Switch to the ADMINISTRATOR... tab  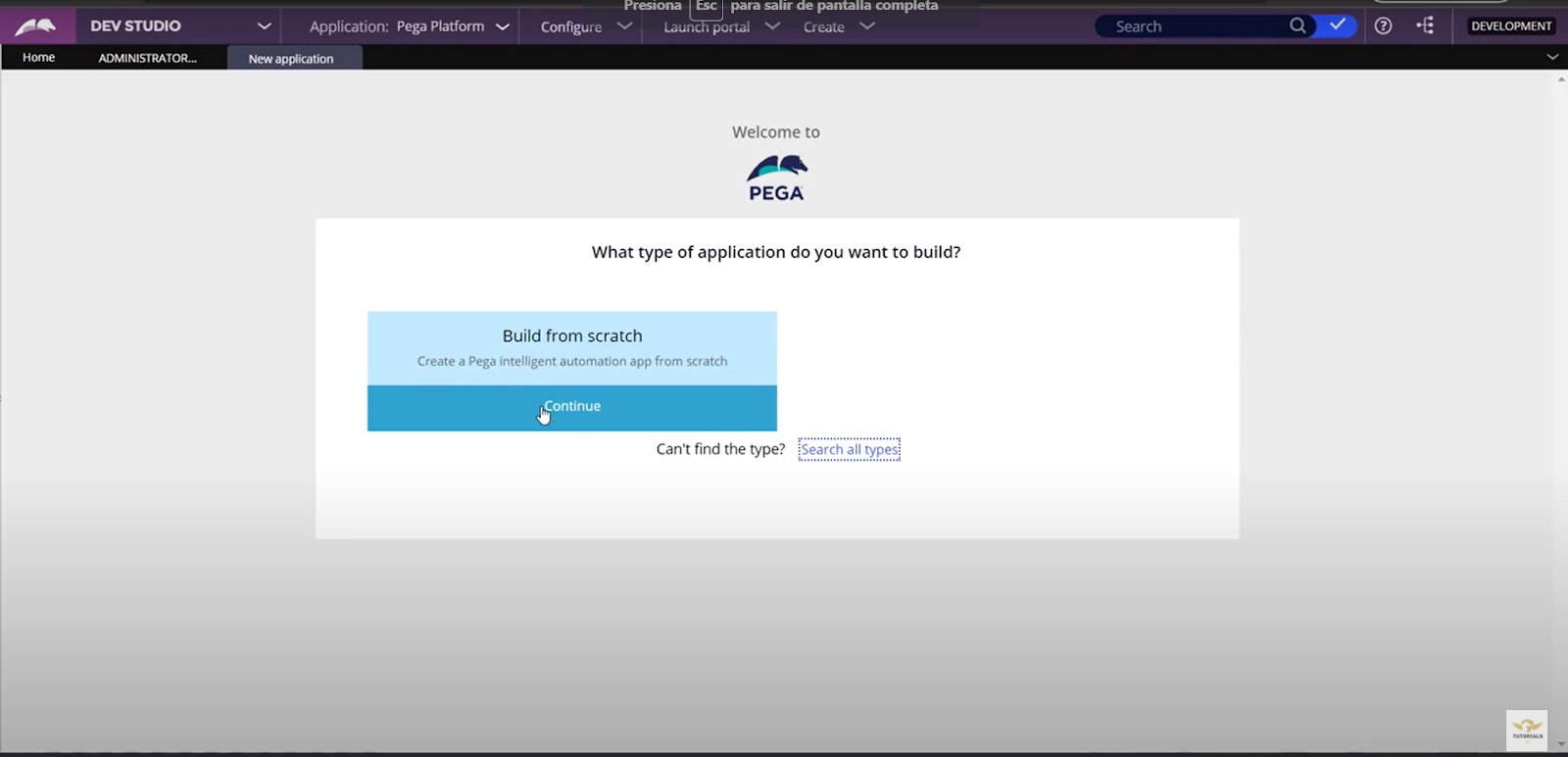tap(147, 58)
